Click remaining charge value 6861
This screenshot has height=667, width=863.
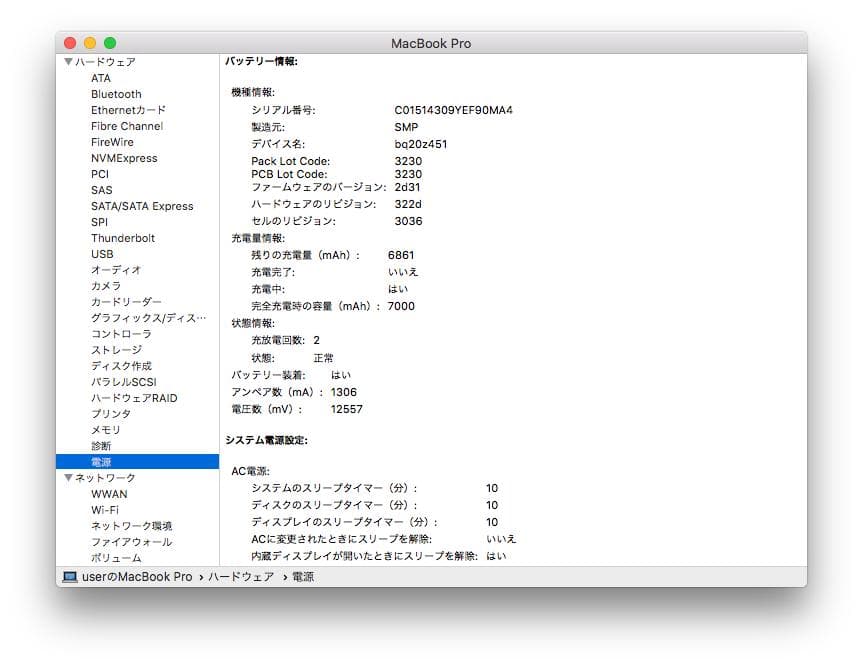[x=401, y=255]
